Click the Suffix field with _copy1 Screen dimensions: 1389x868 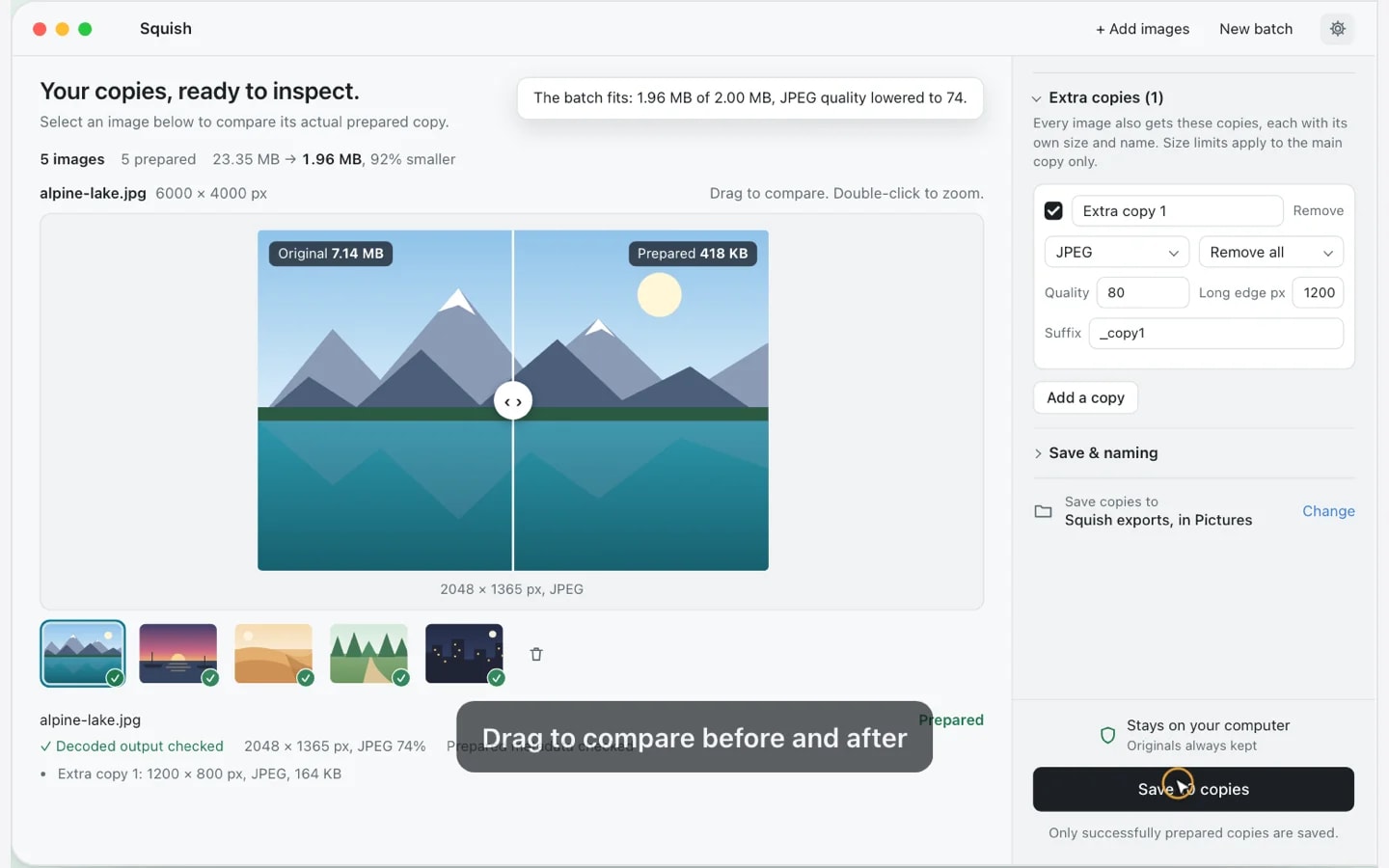point(1215,333)
